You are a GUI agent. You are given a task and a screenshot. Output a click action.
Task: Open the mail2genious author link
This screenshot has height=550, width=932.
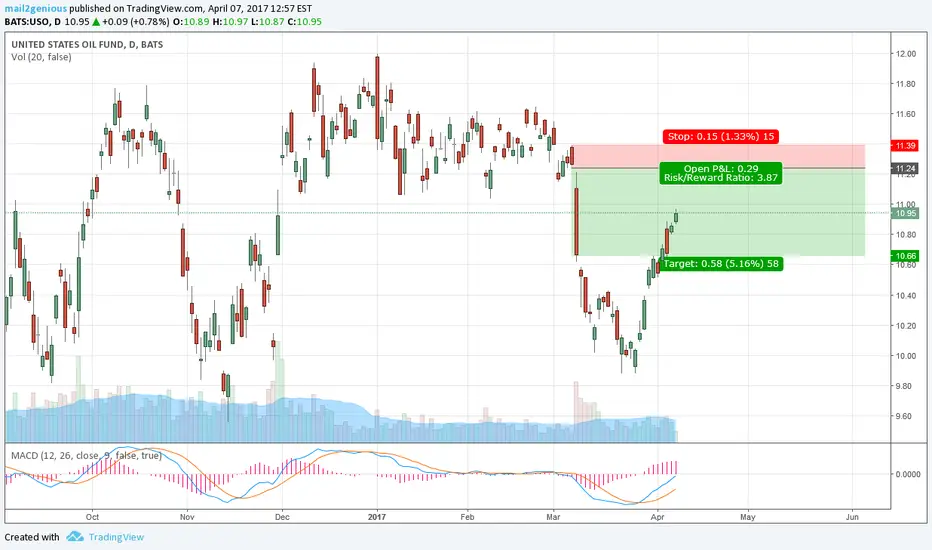tap(36, 9)
